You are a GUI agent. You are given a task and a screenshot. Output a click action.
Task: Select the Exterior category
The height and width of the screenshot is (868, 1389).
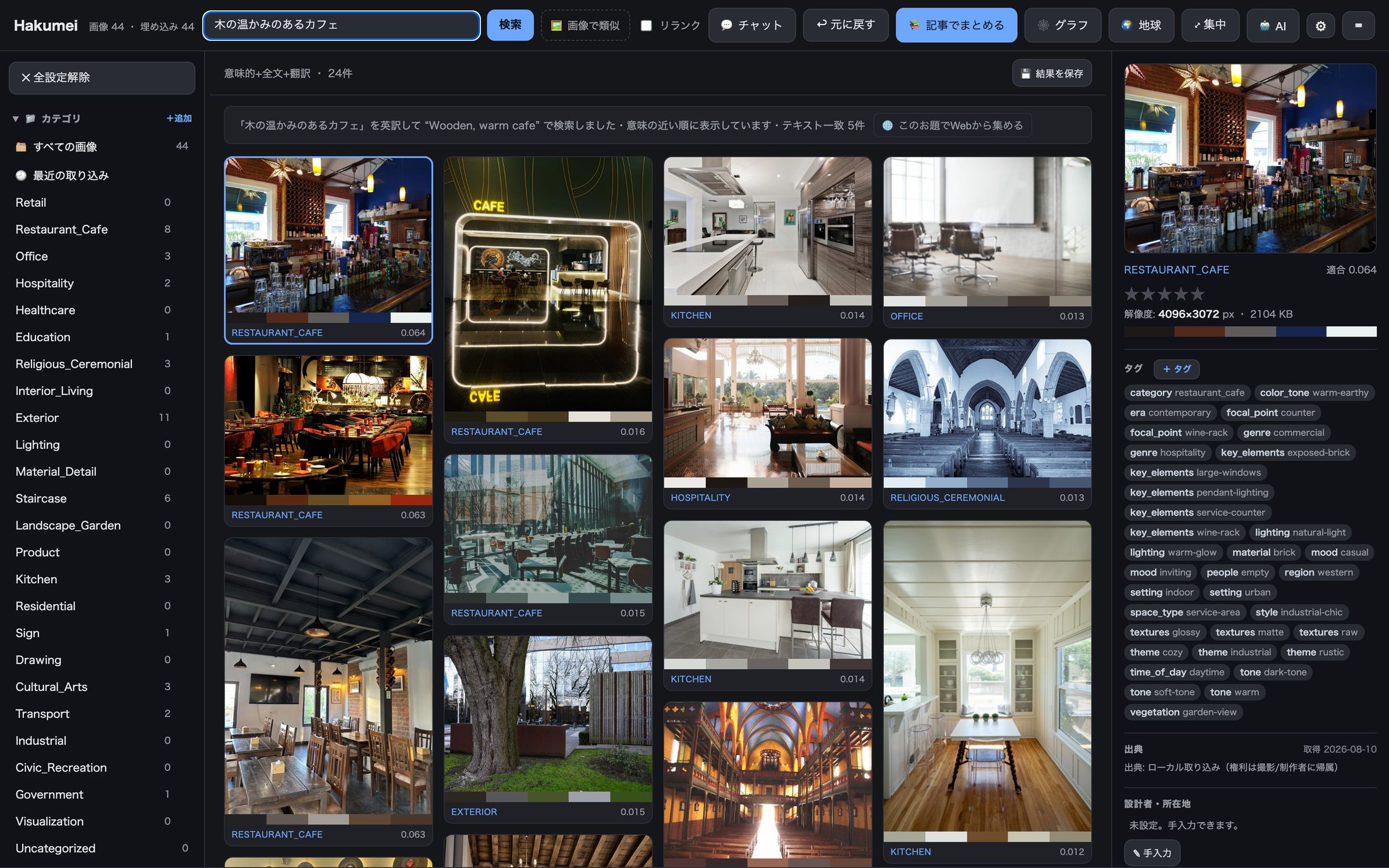click(x=93, y=418)
